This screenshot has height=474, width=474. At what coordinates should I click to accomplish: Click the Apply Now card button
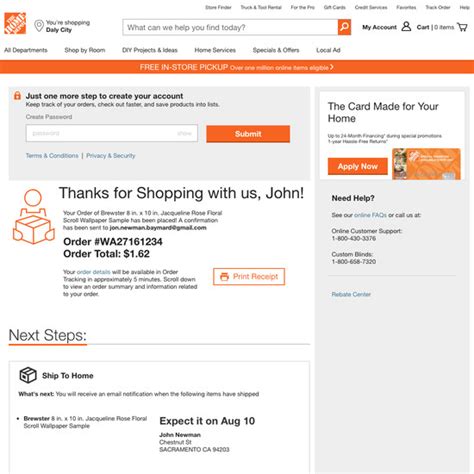point(358,166)
